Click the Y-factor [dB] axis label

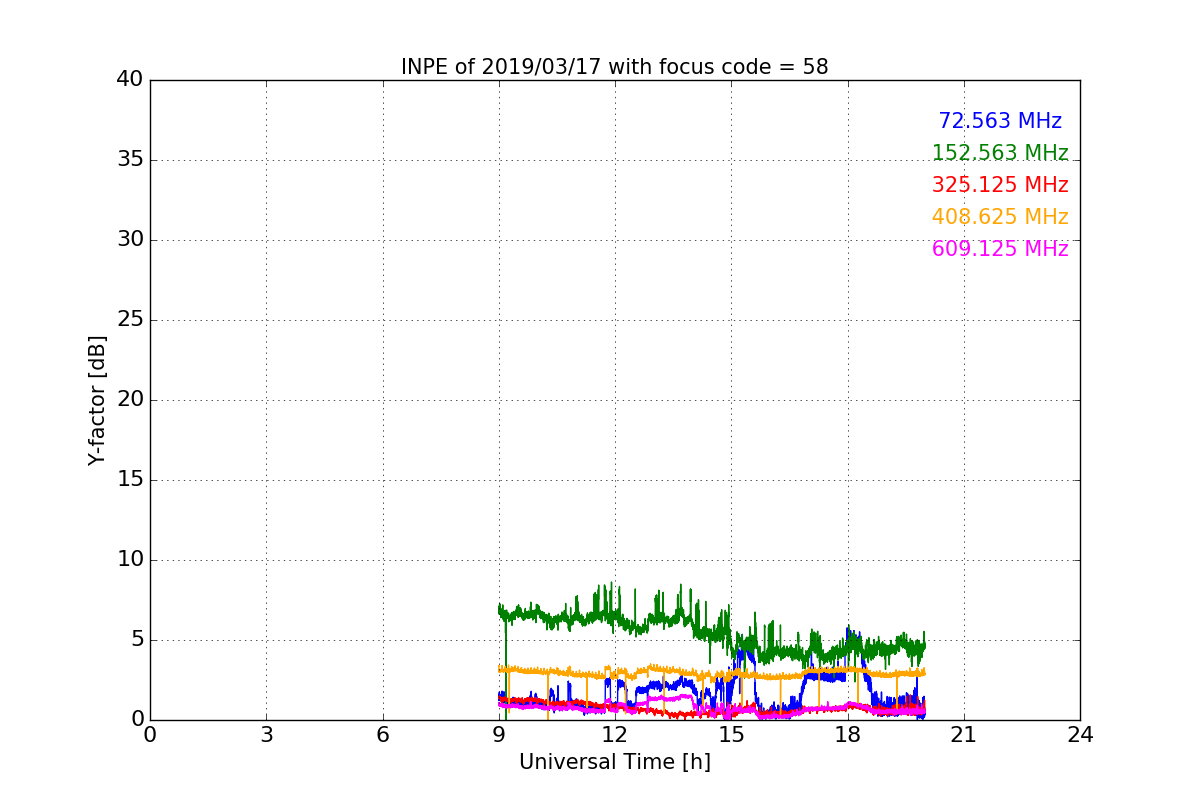coord(97,400)
